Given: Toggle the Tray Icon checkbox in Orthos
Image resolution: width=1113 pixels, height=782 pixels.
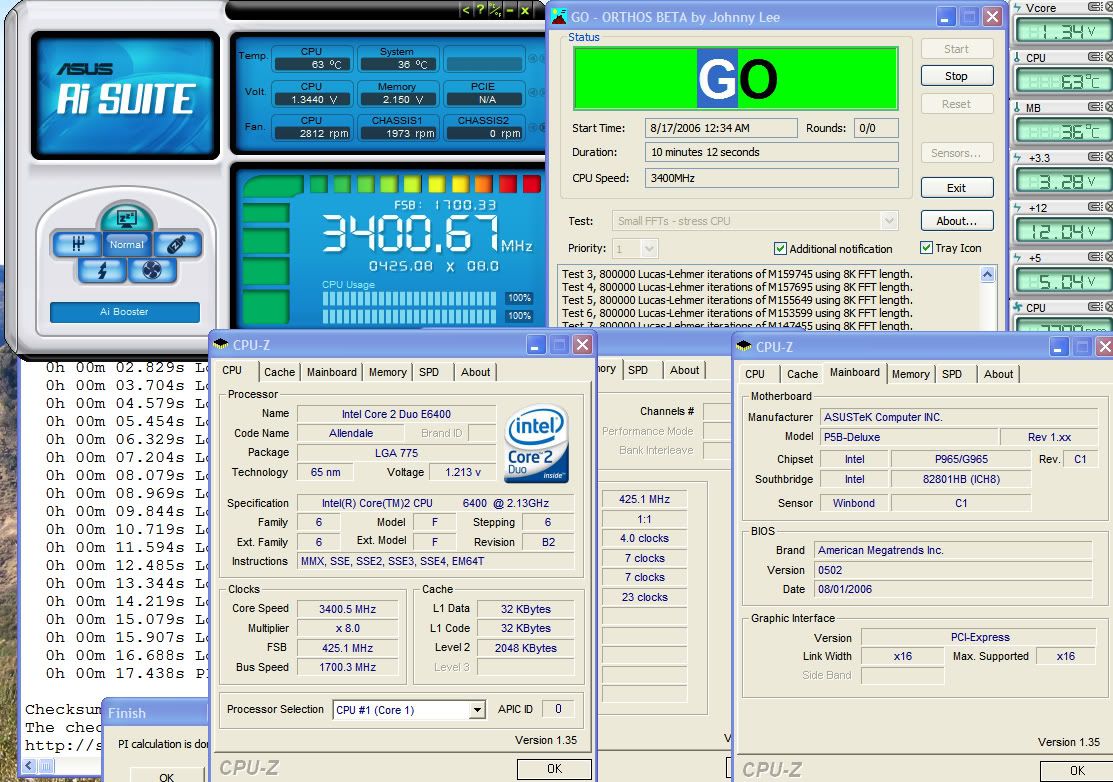Looking at the screenshot, I should [x=926, y=248].
